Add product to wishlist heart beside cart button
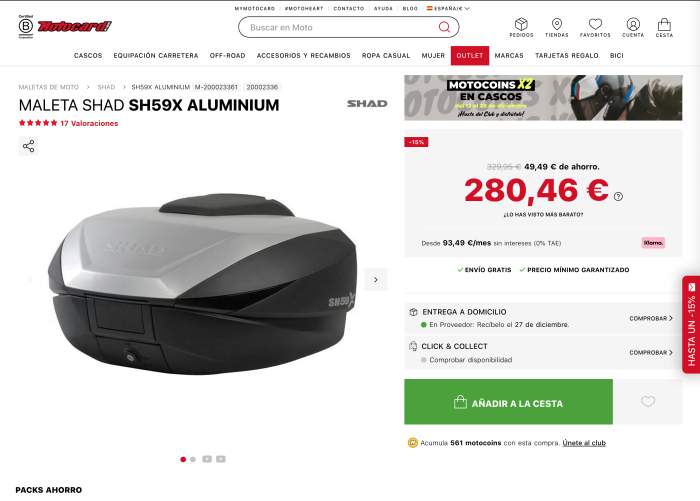The width and height of the screenshot is (700, 501). (x=648, y=401)
